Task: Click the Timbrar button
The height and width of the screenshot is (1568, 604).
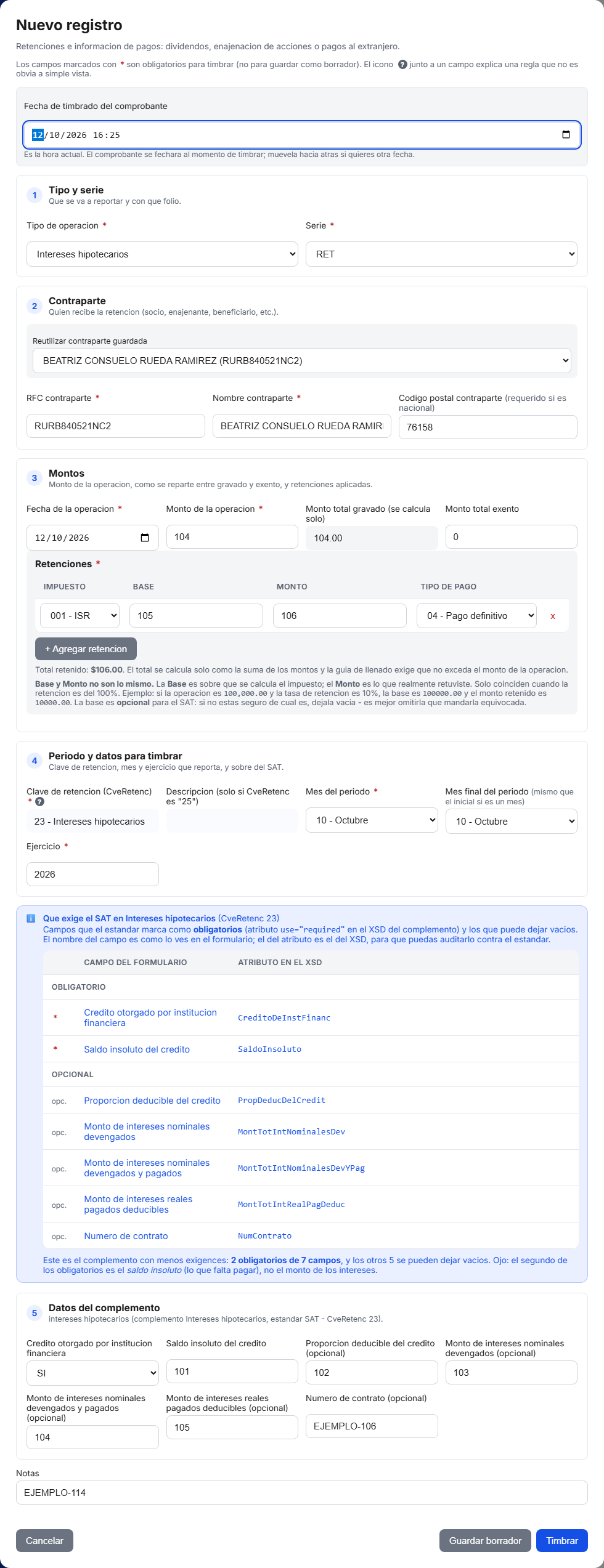Action: pos(562,1540)
